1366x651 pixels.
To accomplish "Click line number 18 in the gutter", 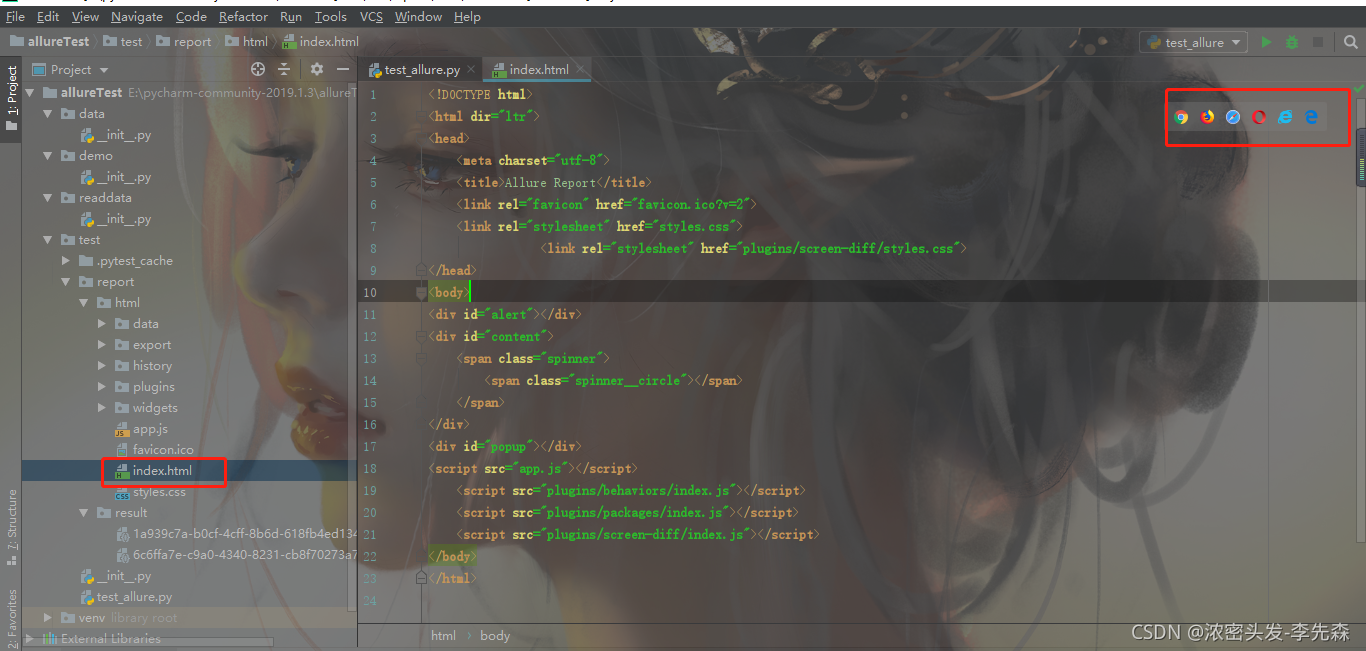I will tap(370, 468).
